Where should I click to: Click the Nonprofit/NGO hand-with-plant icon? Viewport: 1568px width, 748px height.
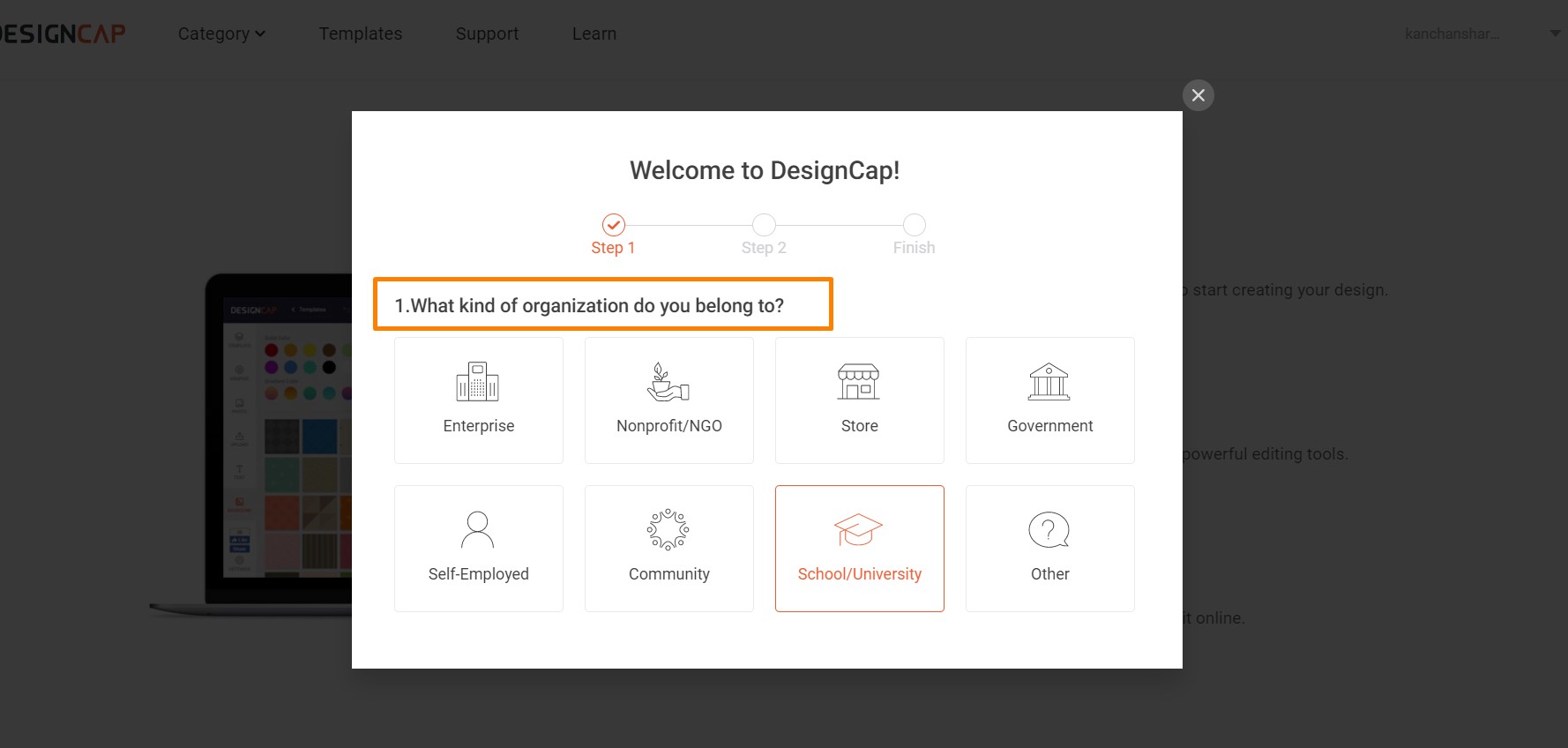(x=668, y=382)
